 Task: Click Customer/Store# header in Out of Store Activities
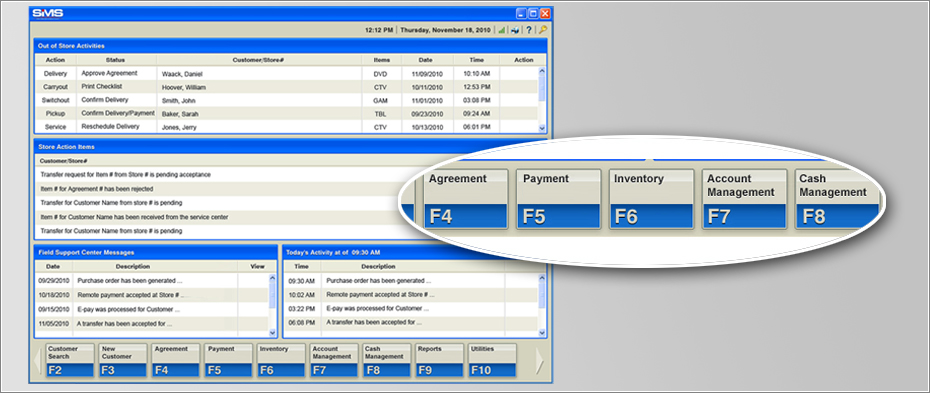(x=259, y=60)
